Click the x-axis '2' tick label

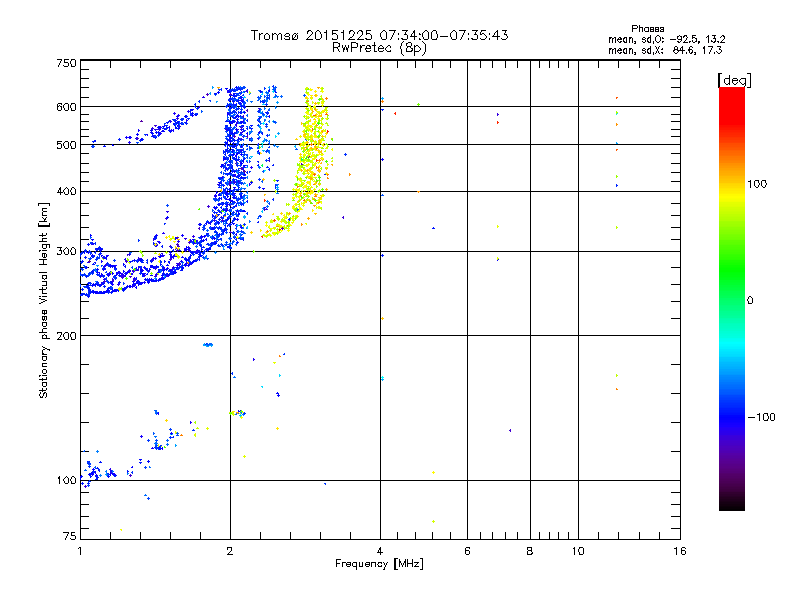point(230,551)
